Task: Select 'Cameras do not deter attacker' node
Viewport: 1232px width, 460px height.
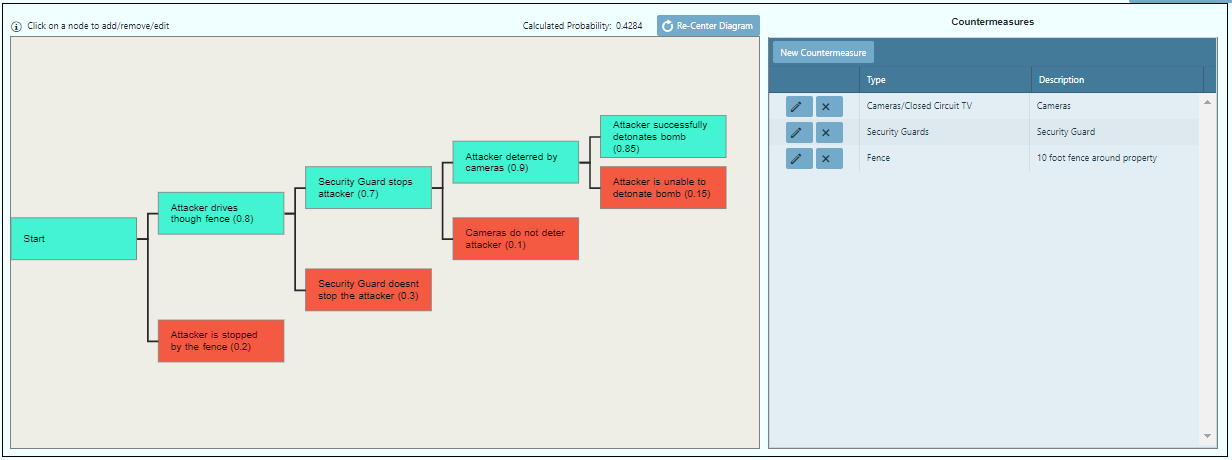Action: [516, 239]
